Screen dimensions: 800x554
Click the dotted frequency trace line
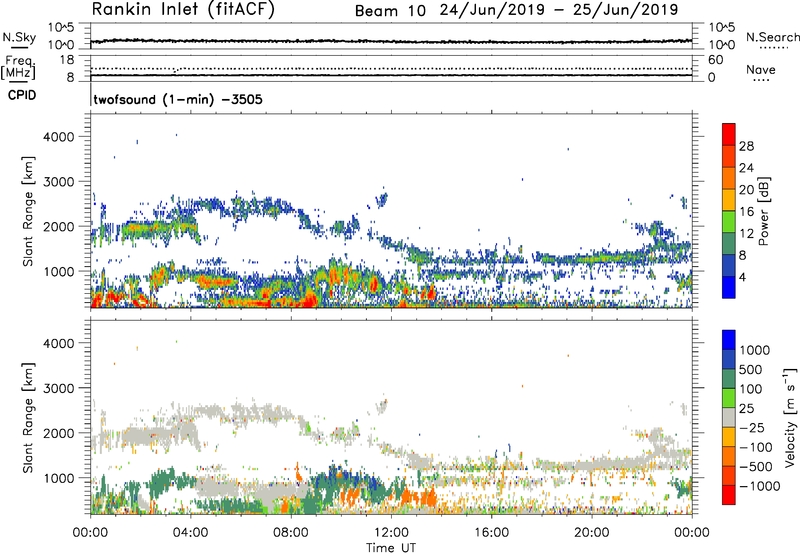point(391,68)
